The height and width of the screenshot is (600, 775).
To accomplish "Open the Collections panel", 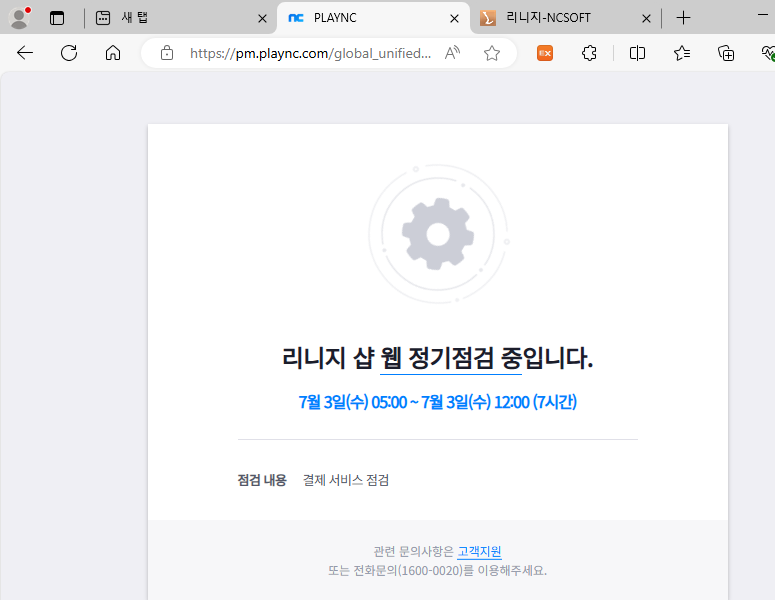I will (726, 53).
